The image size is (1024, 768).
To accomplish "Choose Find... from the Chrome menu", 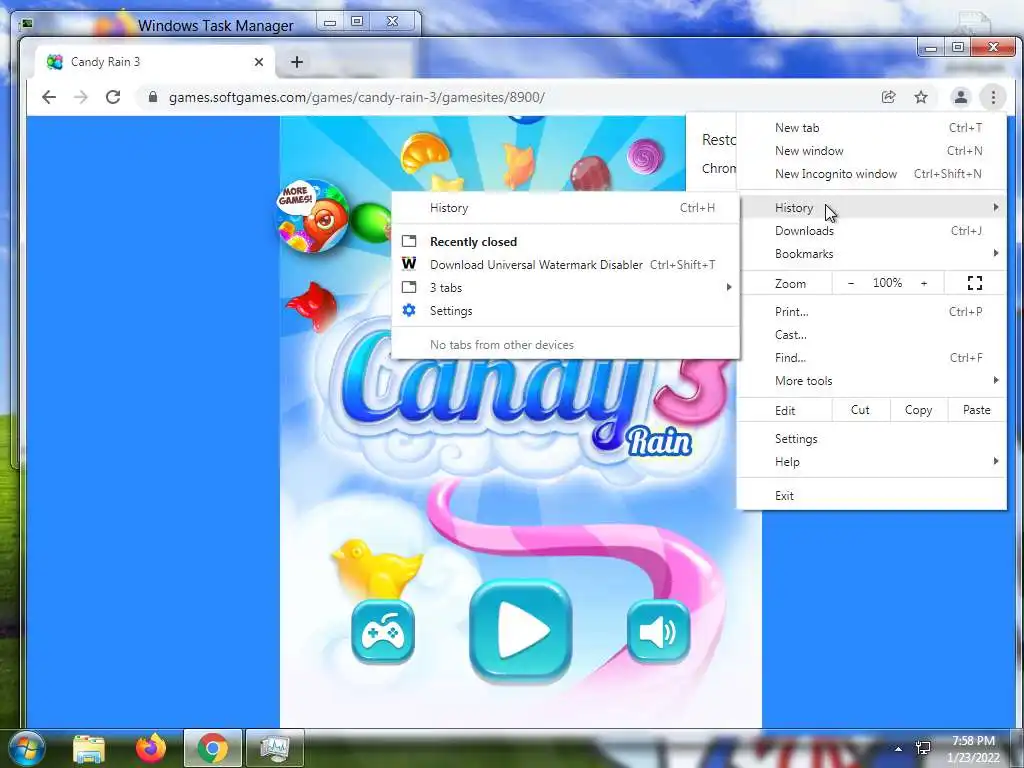I will point(872,357).
